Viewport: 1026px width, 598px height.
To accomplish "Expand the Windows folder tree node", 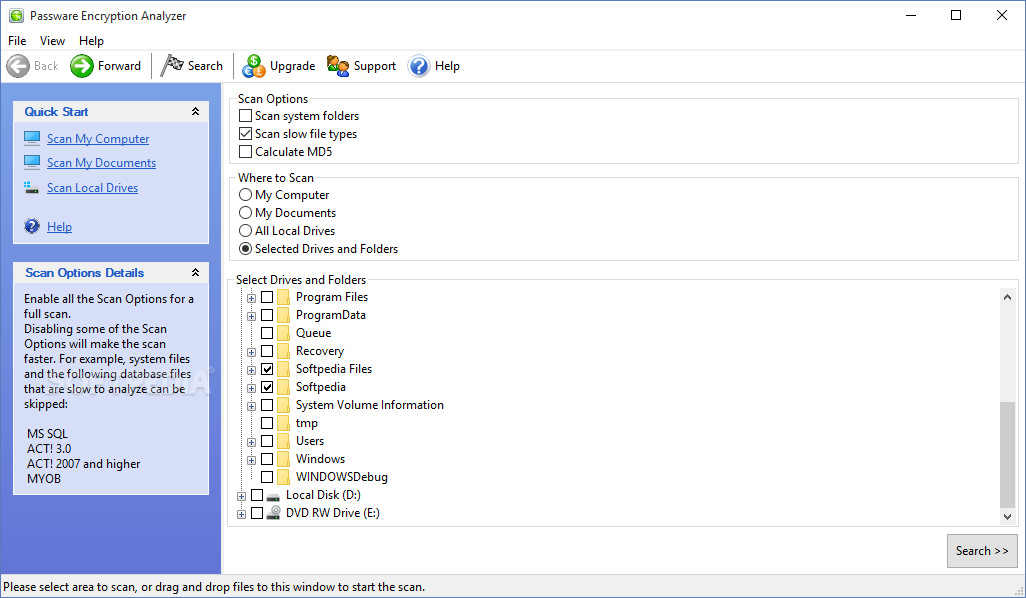I will 251,460.
